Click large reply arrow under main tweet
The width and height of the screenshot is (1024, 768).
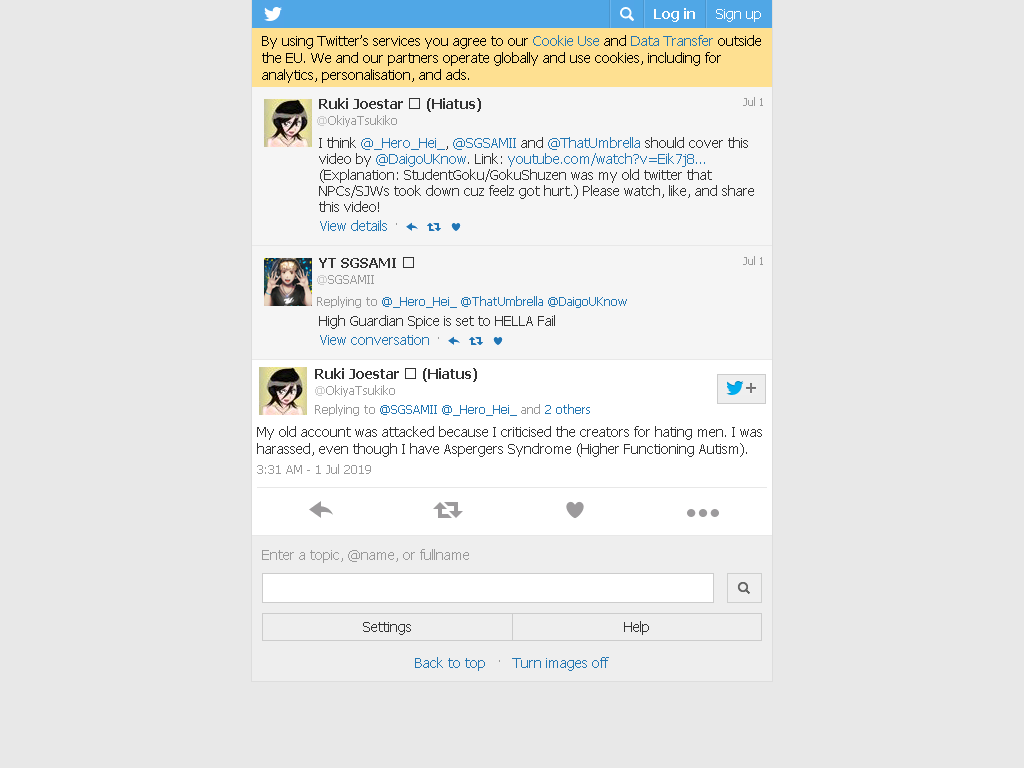pos(321,510)
